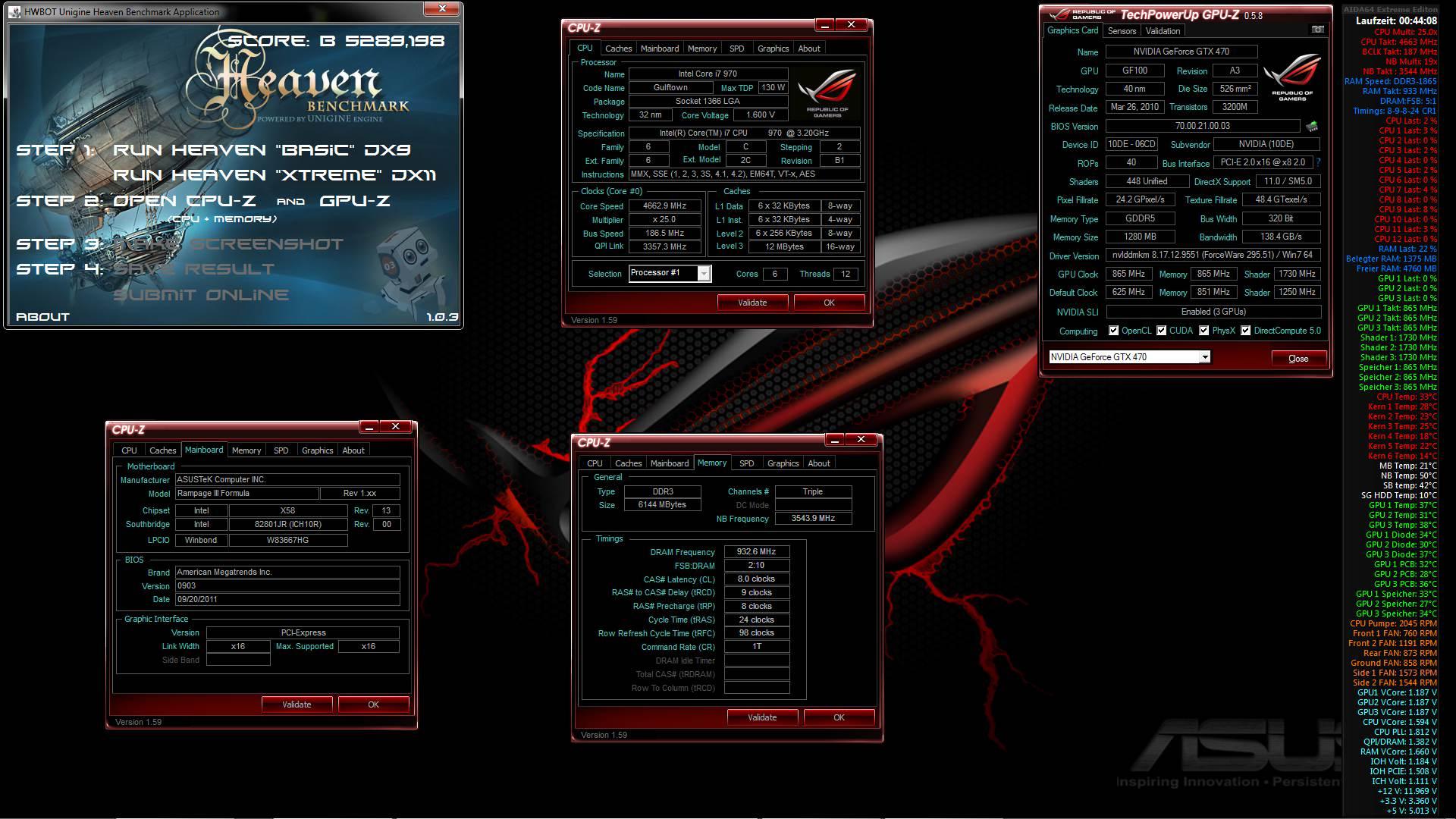Click Open CPU-Z in step 2
Screen dimensions: 1456x819
click(x=184, y=201)
